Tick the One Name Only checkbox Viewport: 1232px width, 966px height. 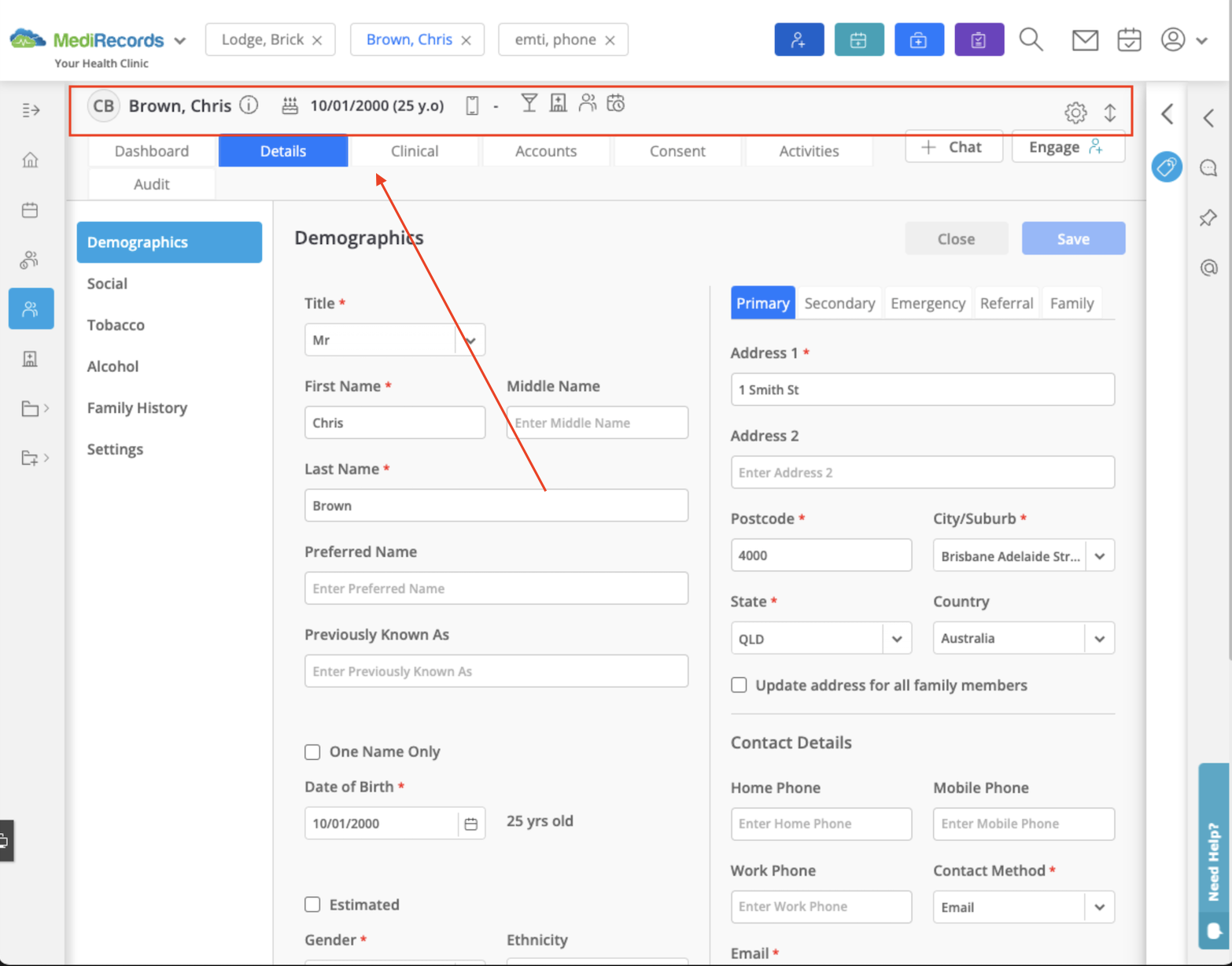[312, 752]
